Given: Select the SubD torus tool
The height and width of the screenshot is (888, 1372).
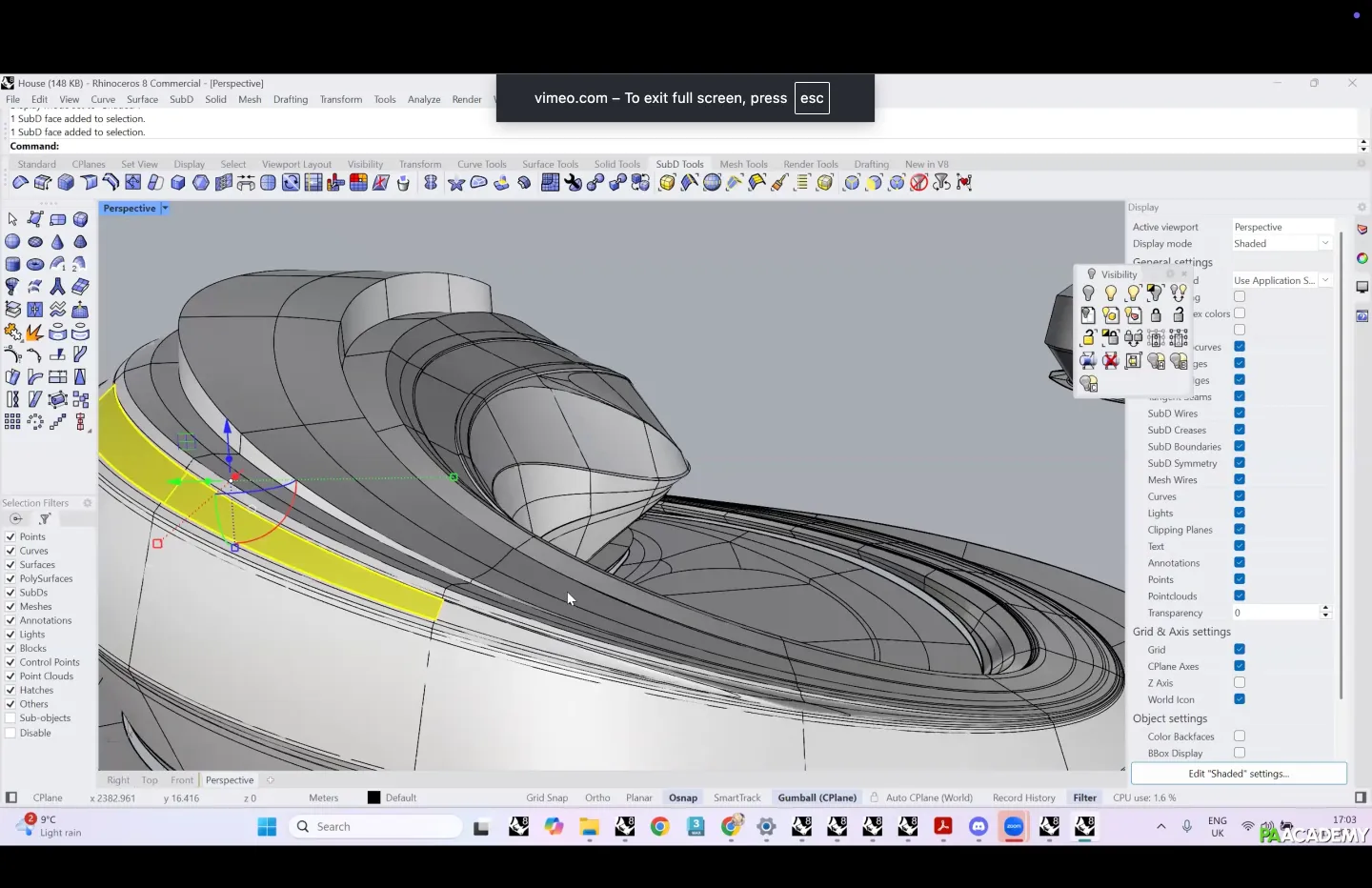Looking at the screenshot, I should coord(35,264).
